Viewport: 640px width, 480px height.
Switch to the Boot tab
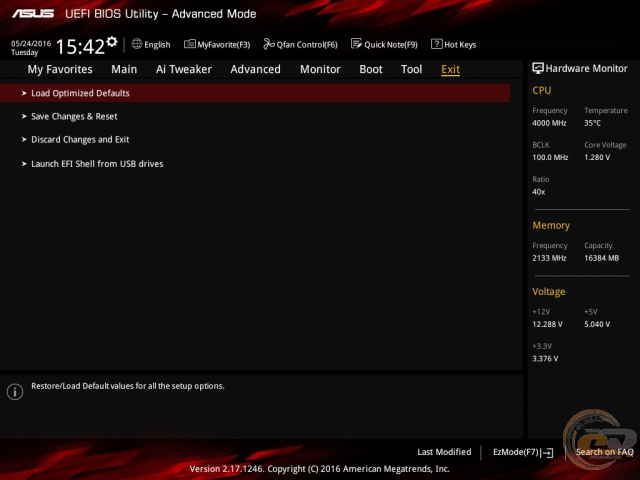click(371, 69)
